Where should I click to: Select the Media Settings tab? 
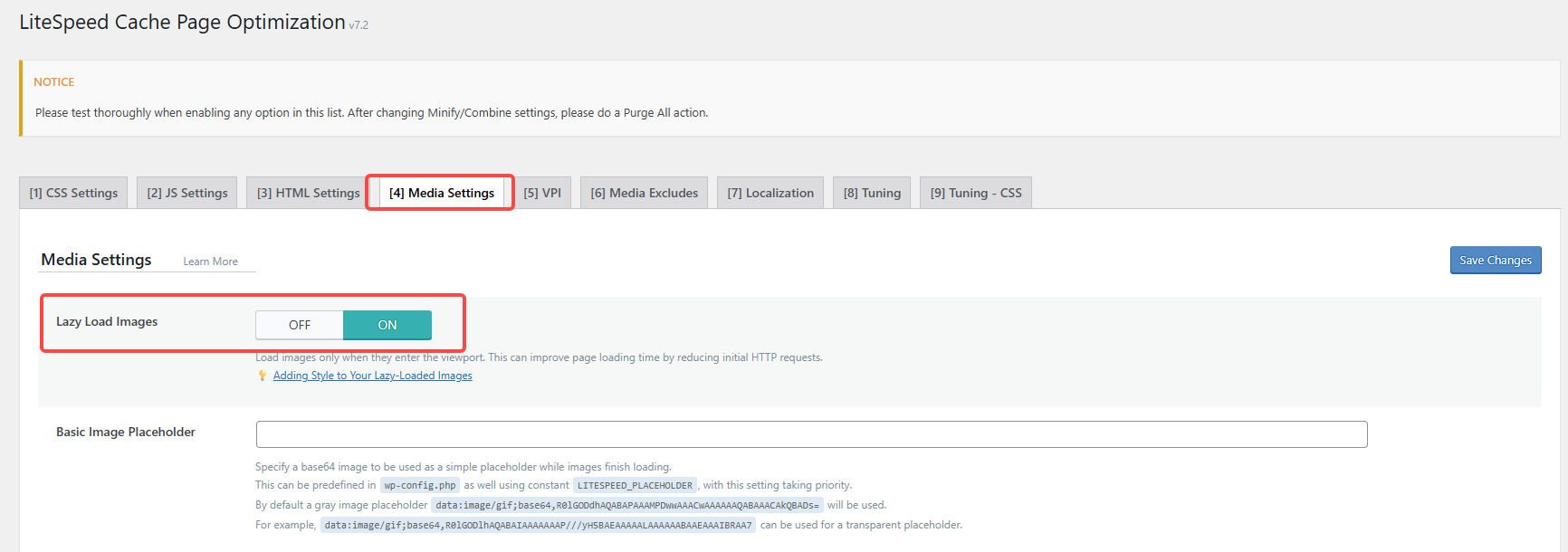pyautogui.click(x=442, y=193)
